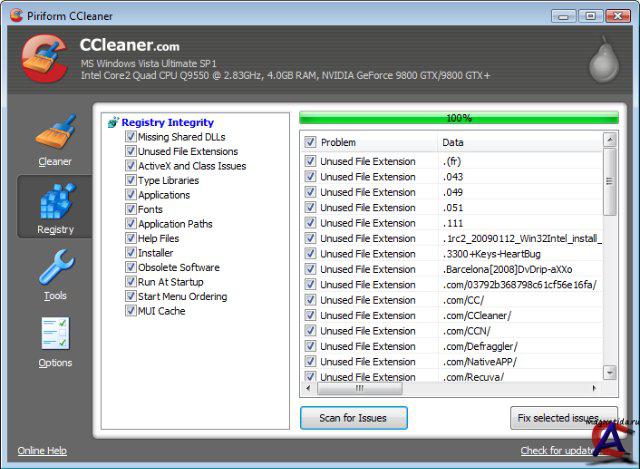Maximize the Piriform CCleaner window

point(590,16)
